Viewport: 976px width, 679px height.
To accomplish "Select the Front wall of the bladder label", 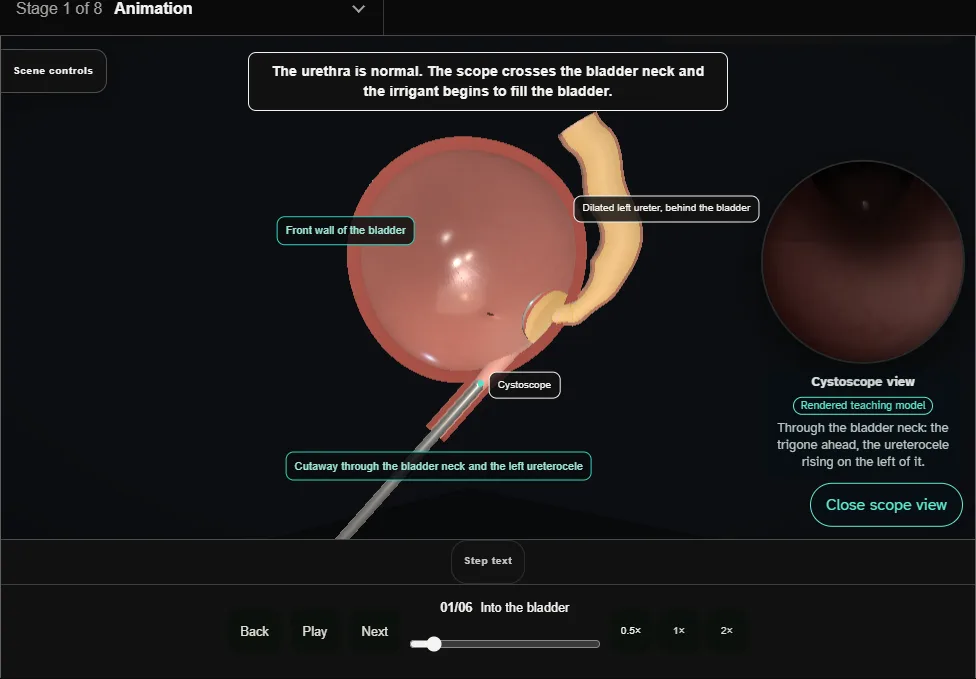I will click(345, 230).
